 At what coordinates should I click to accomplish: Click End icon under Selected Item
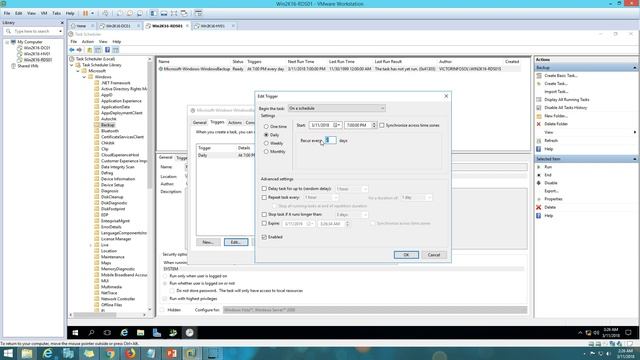(x=539, y=175)
